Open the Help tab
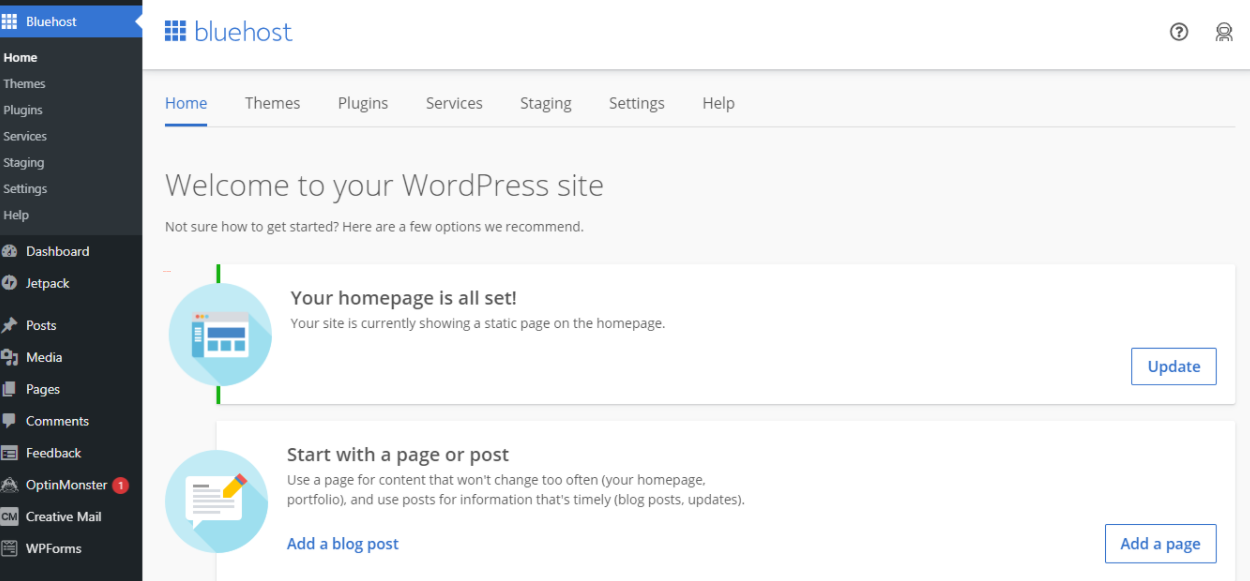Viewport: 1250px width, 581px height. point(718,103)
